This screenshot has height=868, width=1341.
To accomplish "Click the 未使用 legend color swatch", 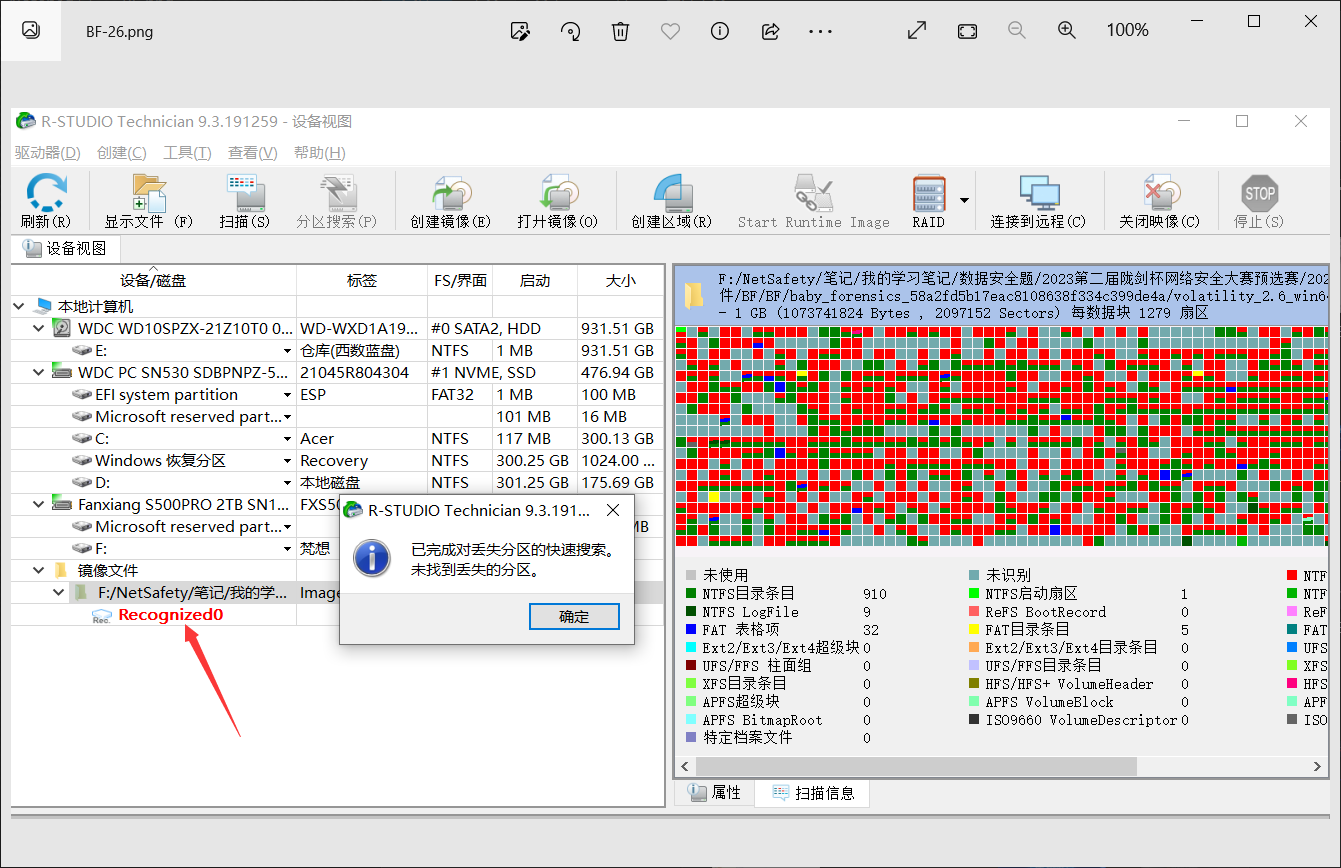I will point(691,576).
